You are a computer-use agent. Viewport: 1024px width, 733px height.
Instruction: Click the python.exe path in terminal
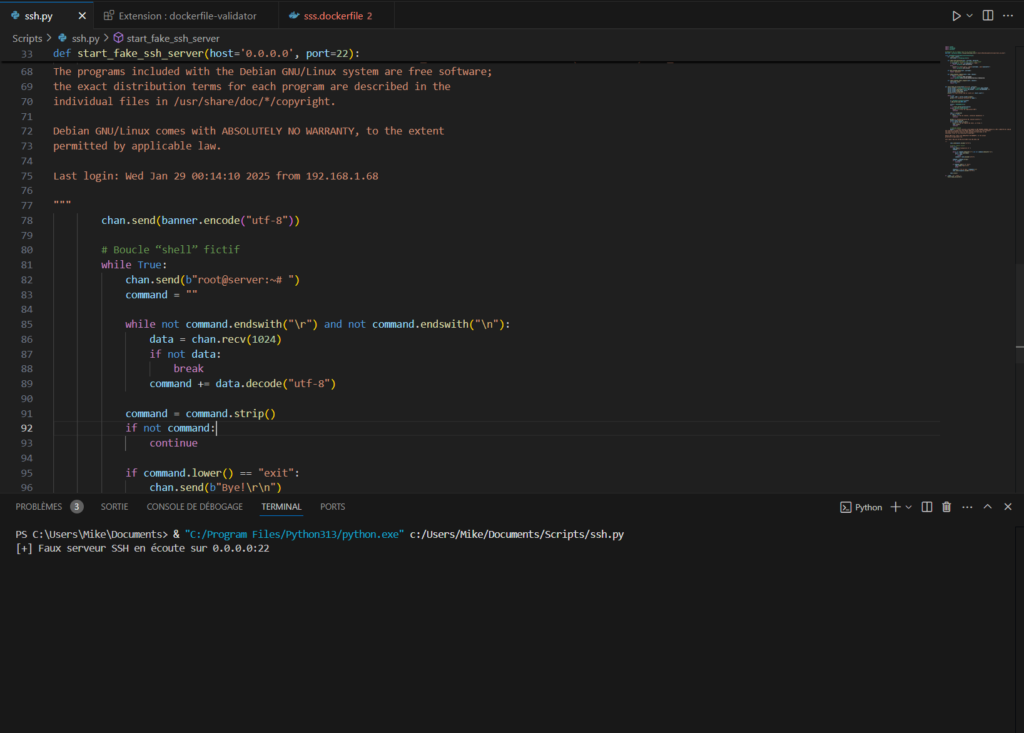[295, 534]
